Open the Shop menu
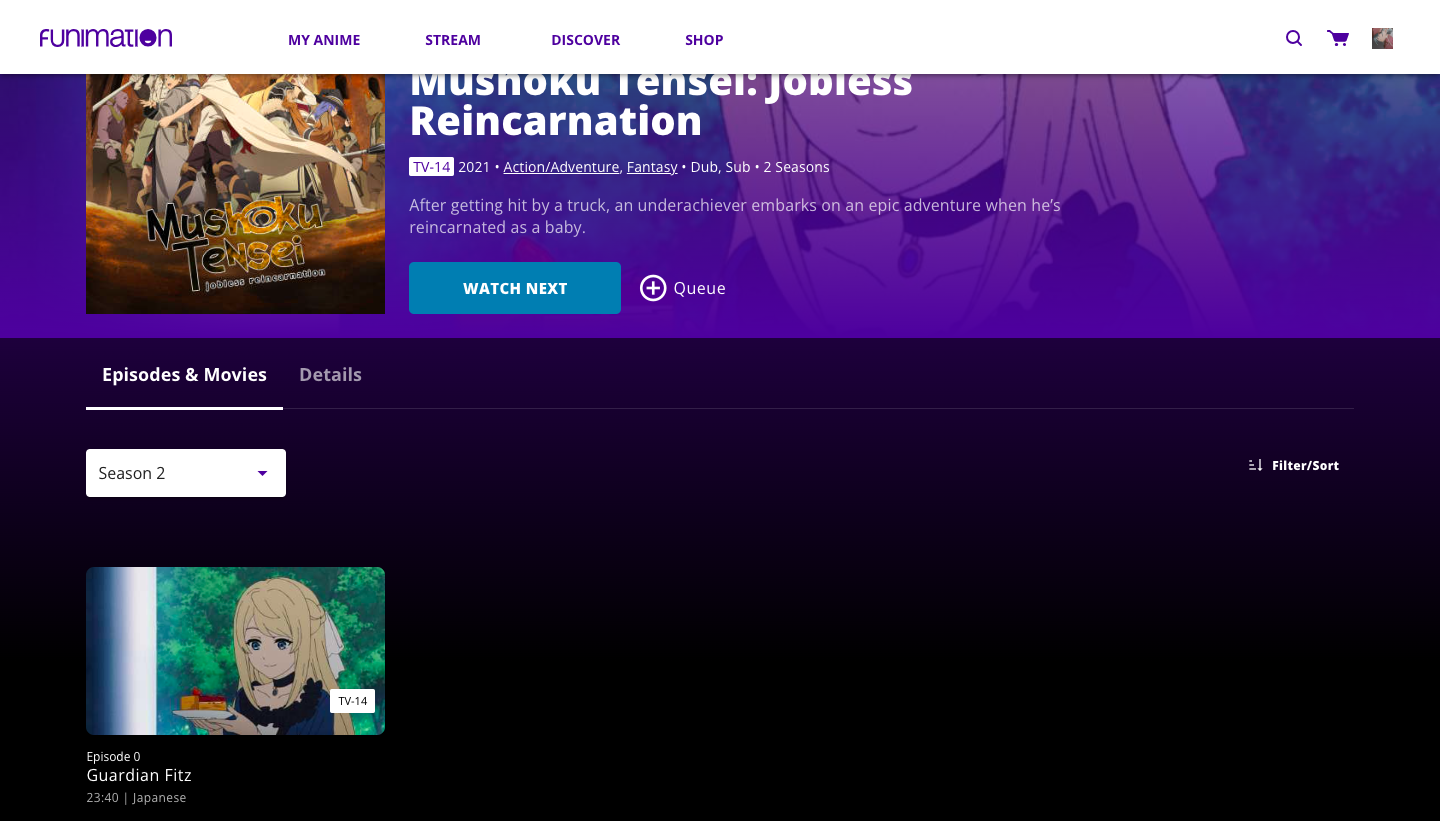Image resolution: width=1440 pixels, height=821 pixels. tap(704, 40)
